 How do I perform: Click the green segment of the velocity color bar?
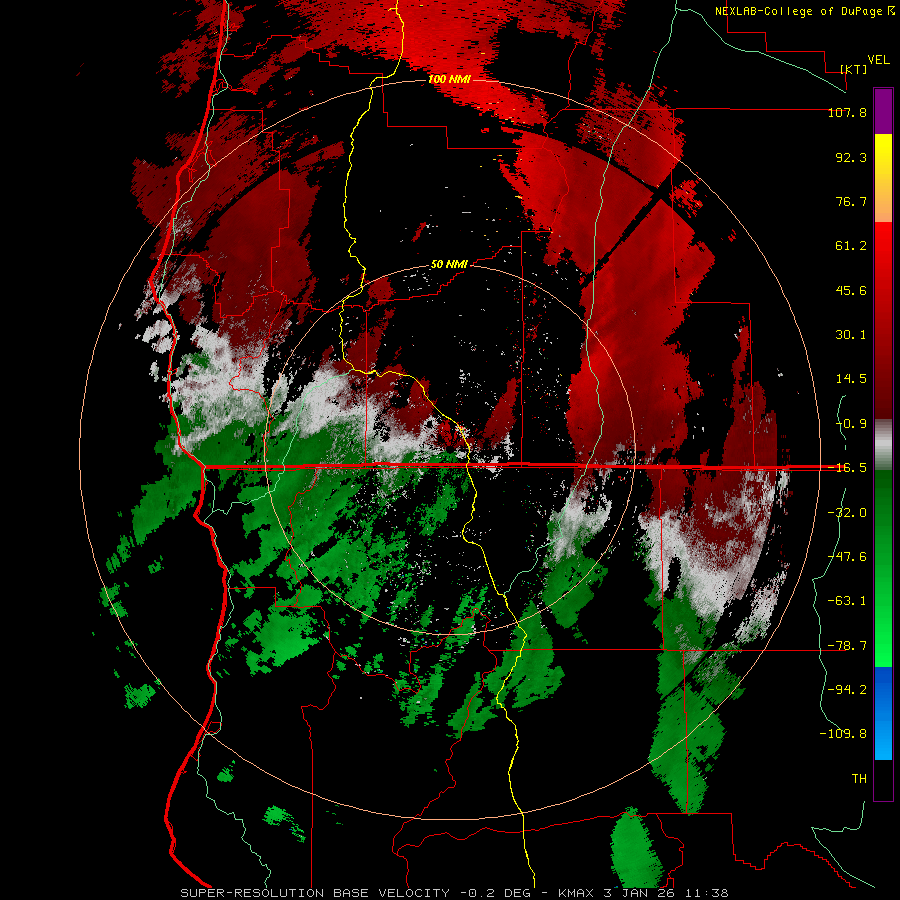point(883,568)
